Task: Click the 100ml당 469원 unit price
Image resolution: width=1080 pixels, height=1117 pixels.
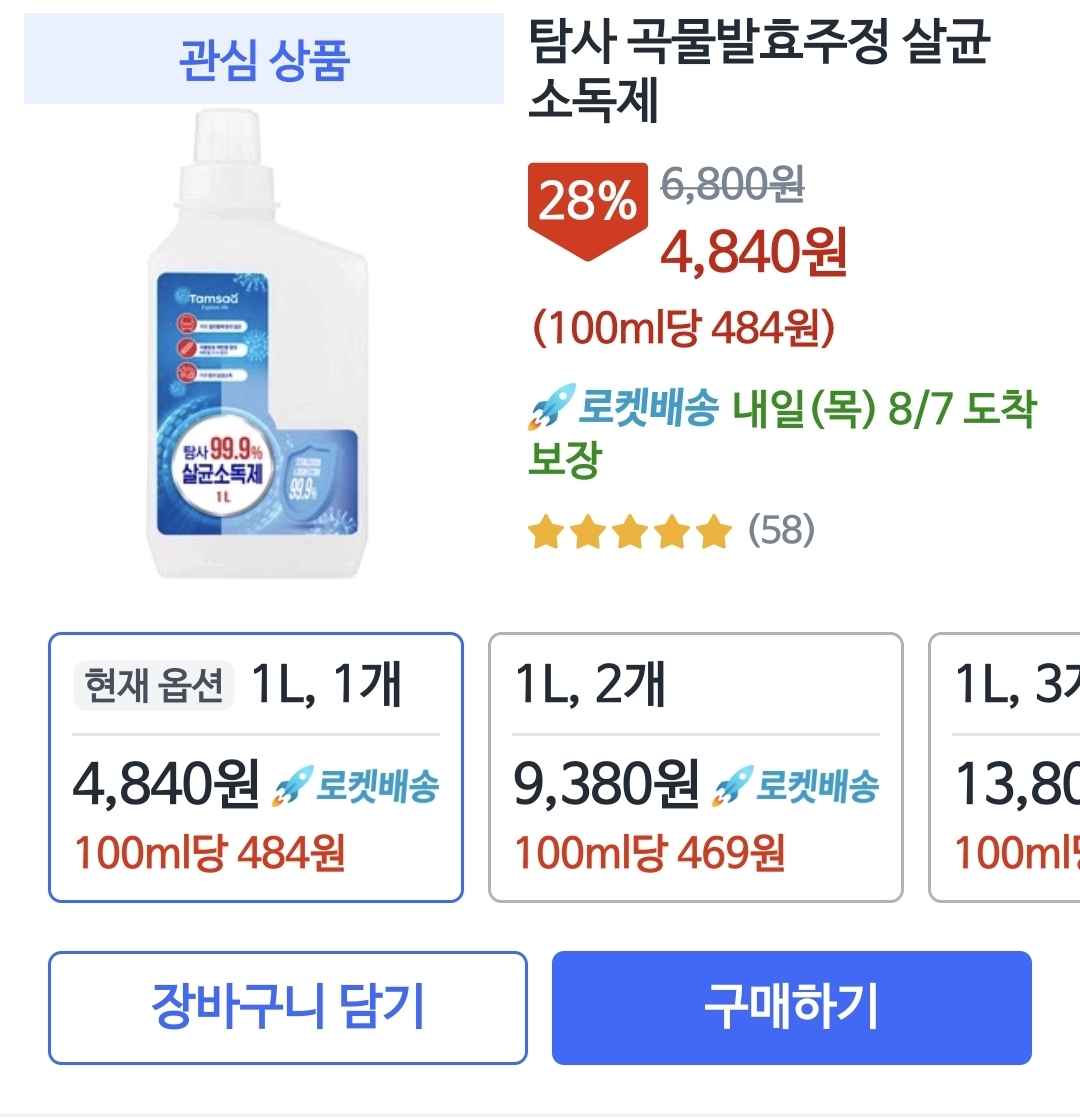Action: [650, 853]
